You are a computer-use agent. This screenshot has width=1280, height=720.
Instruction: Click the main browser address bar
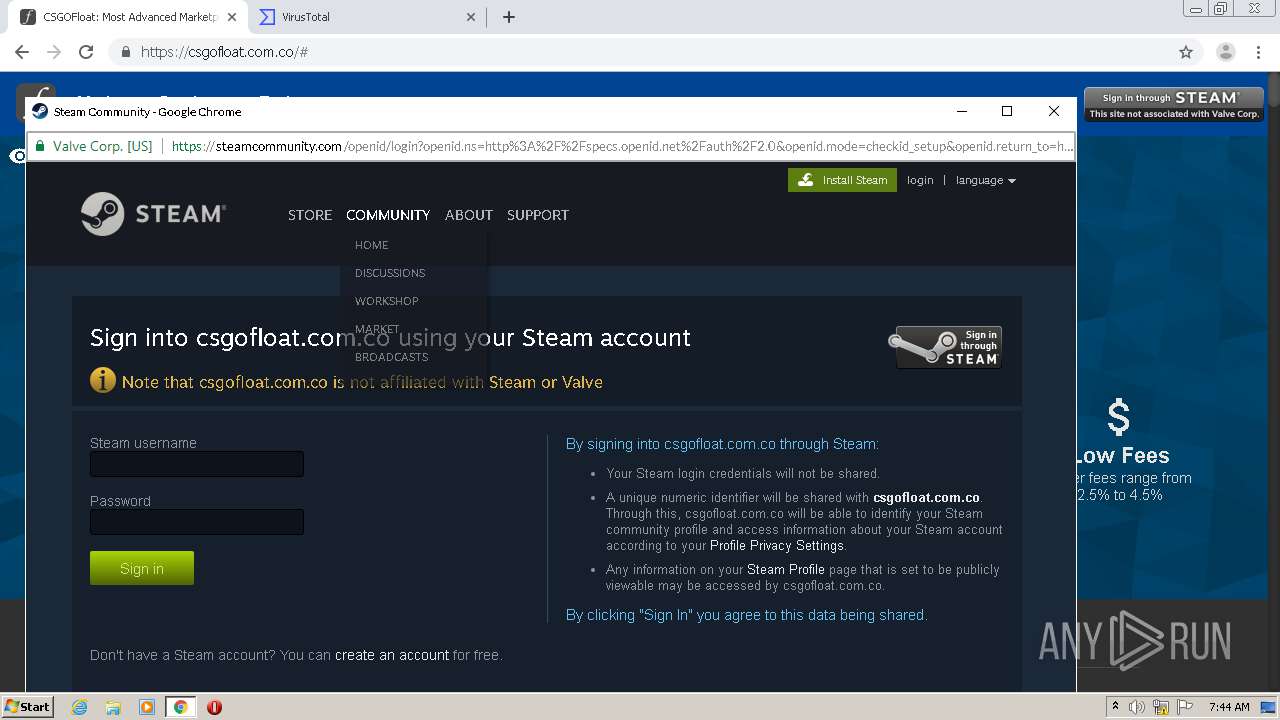640,52
